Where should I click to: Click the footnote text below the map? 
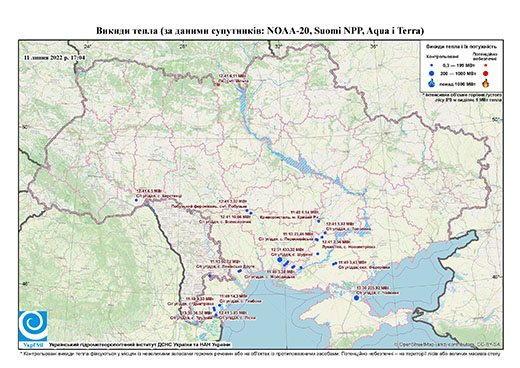pyautogui.click(x=260, y=353)
